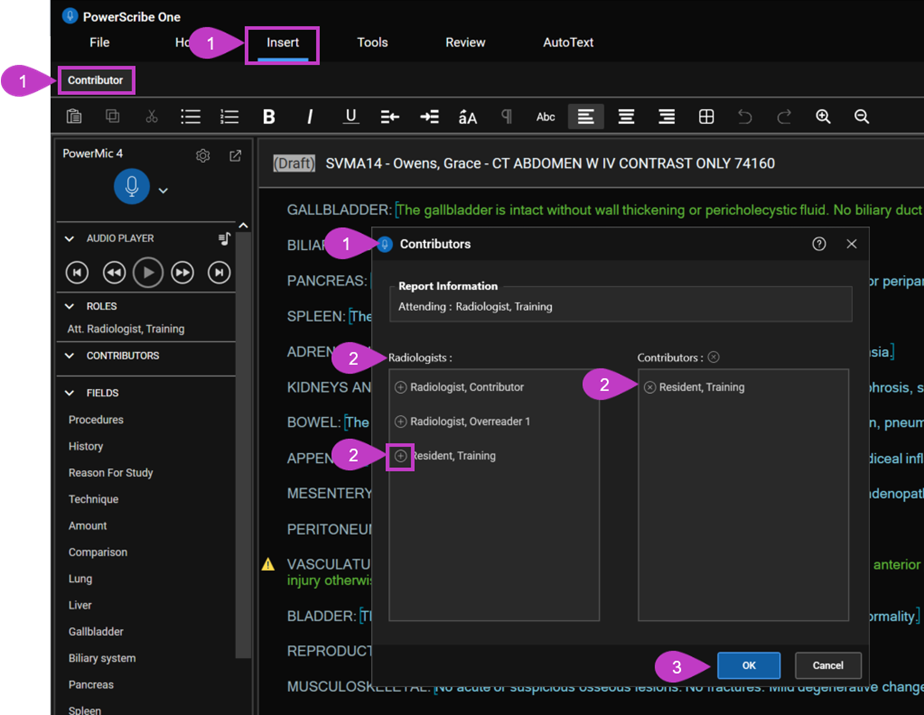The image size is (924, 715).
Task: Align text to the right
Action: click(x=666, y=117)
